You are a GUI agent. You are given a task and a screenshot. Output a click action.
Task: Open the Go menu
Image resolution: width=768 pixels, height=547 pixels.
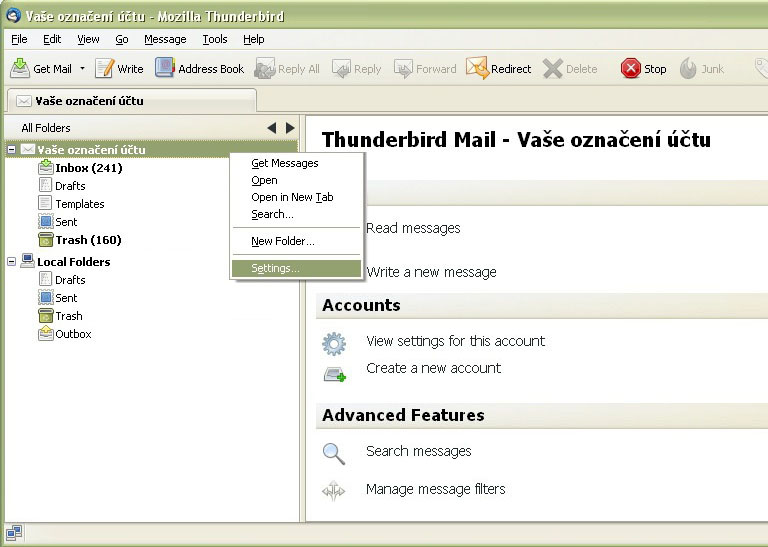[x=122, y=39]
